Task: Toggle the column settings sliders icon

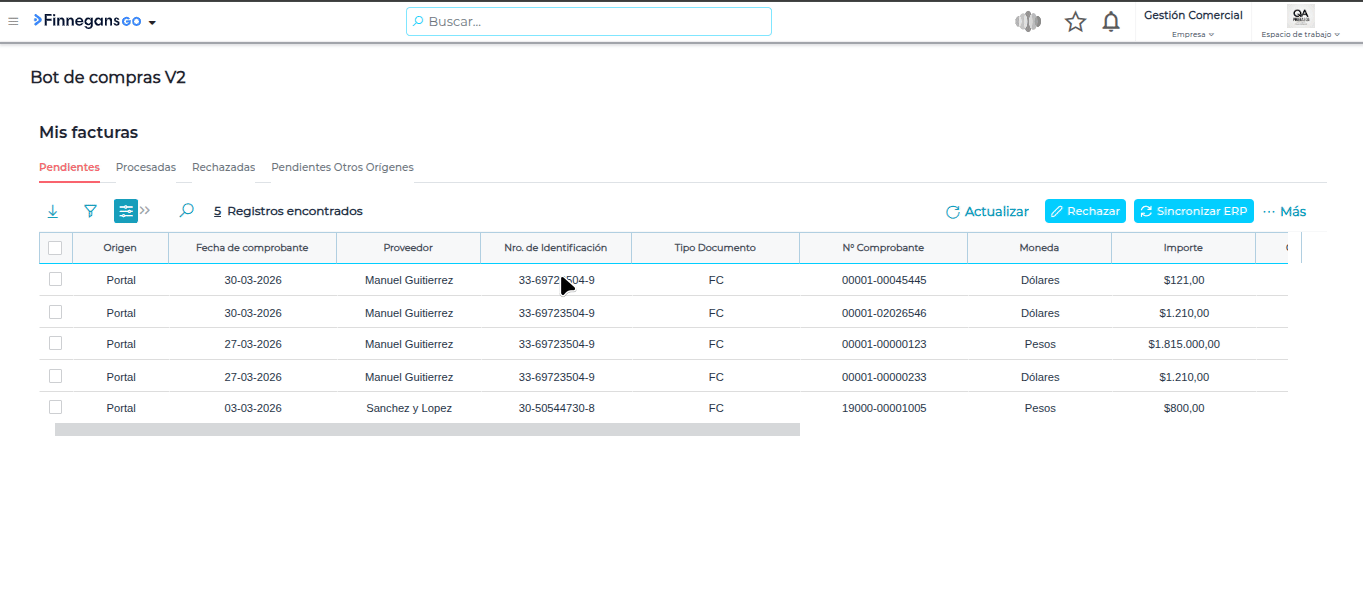Action: tap(126, 211)
